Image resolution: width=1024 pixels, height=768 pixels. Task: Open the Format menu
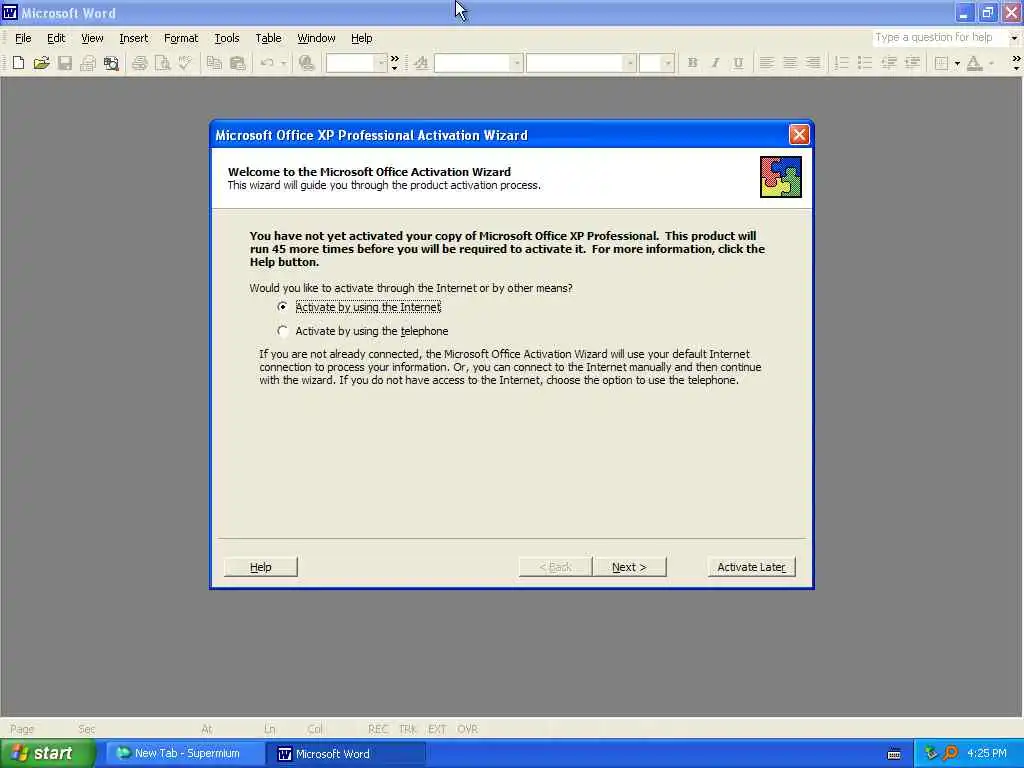coord(181,38)
